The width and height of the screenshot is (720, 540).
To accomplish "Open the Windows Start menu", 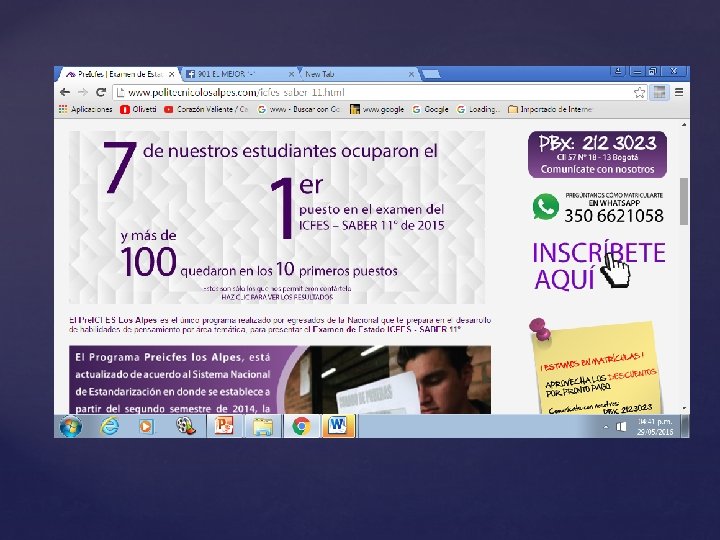I will coord(71,427).
